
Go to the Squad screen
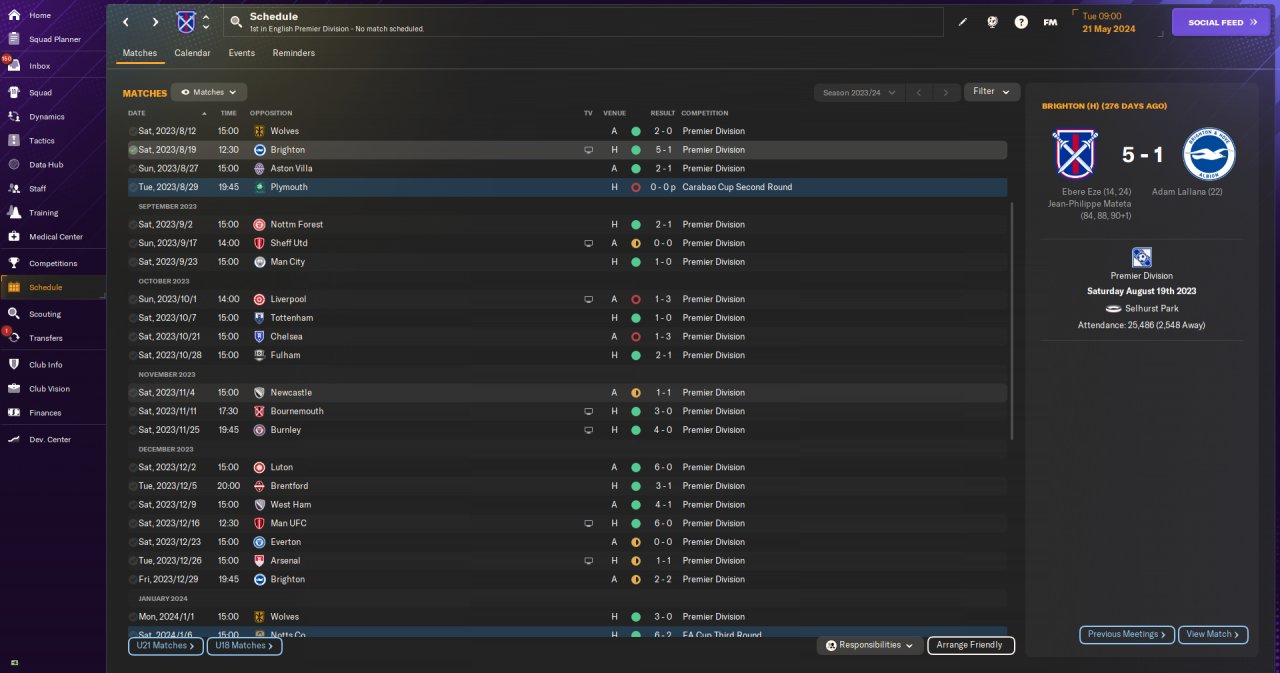pyautogui.click(x=40, y=93)
